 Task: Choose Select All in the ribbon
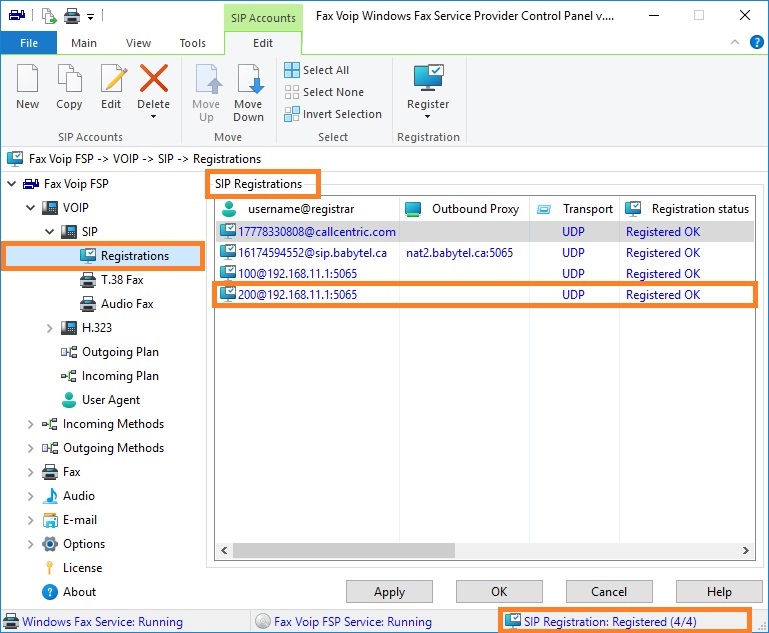pyautogui.click(x=317, y=70)
